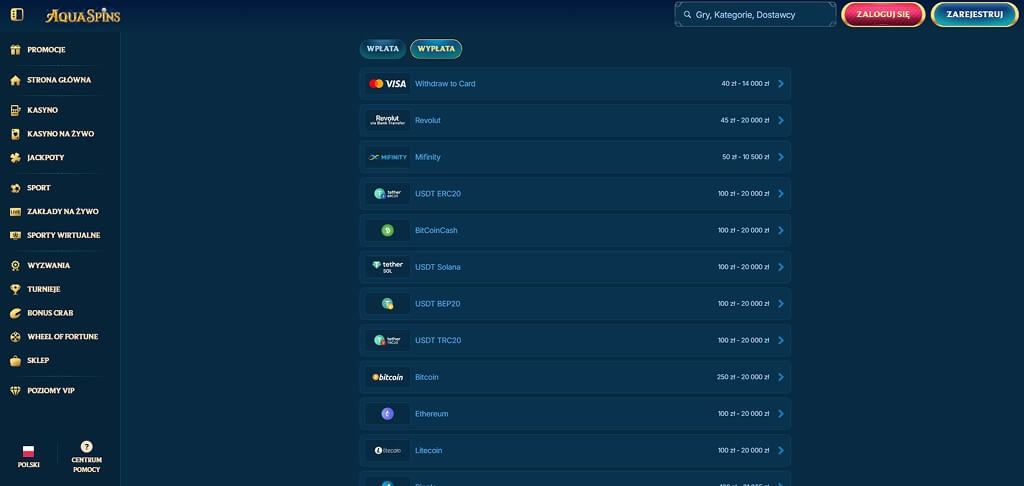Select the Mifinity withdrawal method
This screenshot has height=486, width=1024.
click(x=575, y=157)
